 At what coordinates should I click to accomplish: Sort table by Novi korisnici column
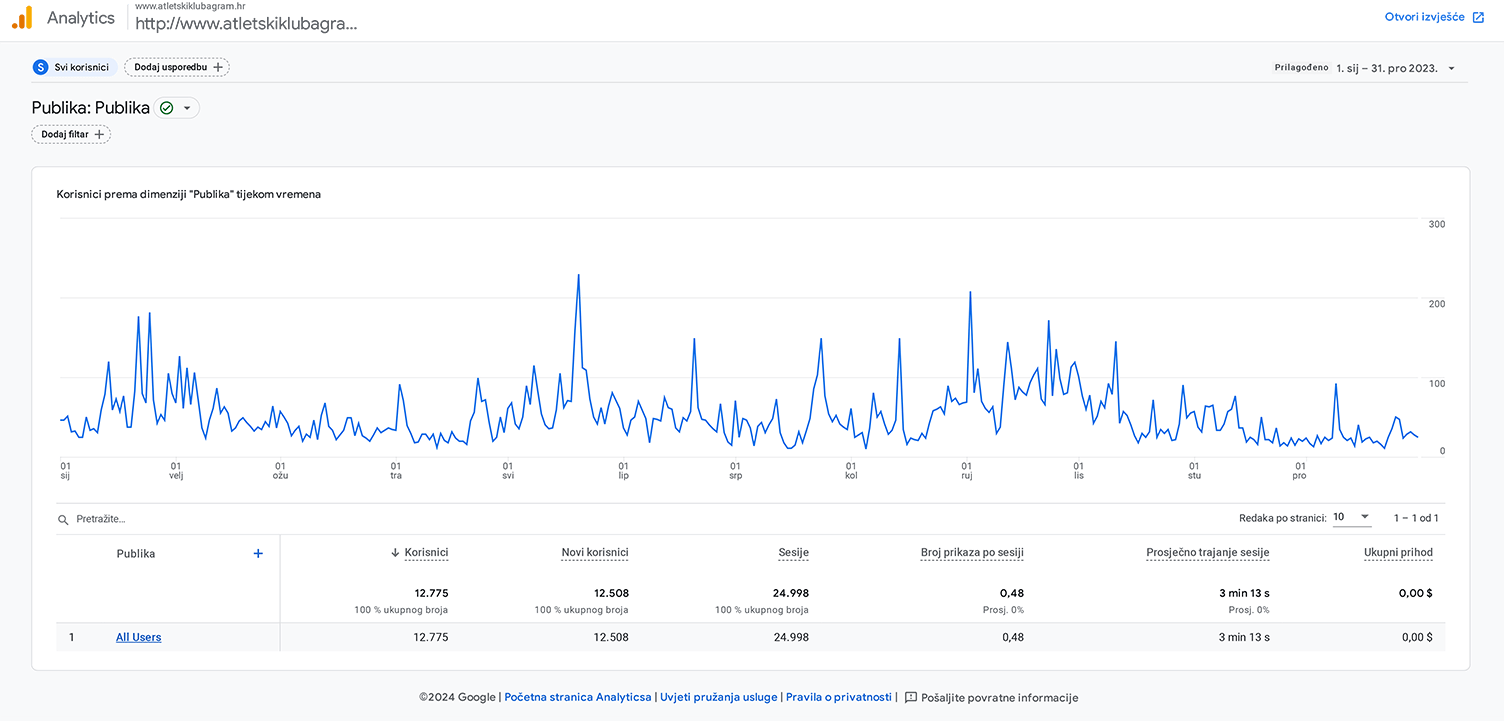[x=595, y=553]
